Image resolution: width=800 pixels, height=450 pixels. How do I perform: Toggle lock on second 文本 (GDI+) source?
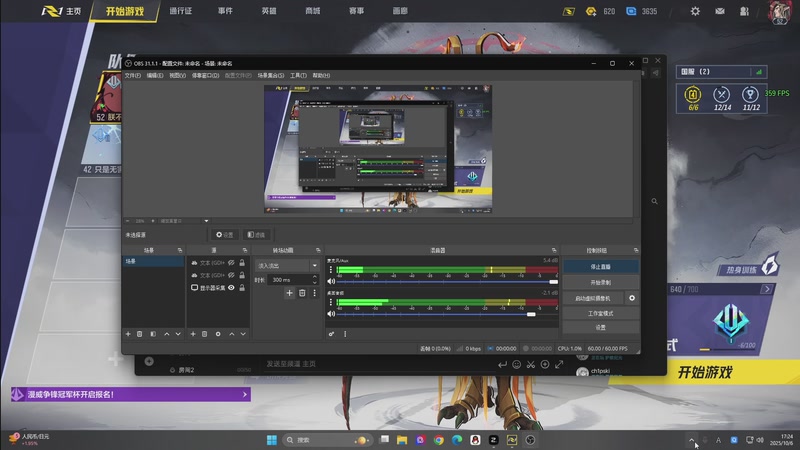242,275
